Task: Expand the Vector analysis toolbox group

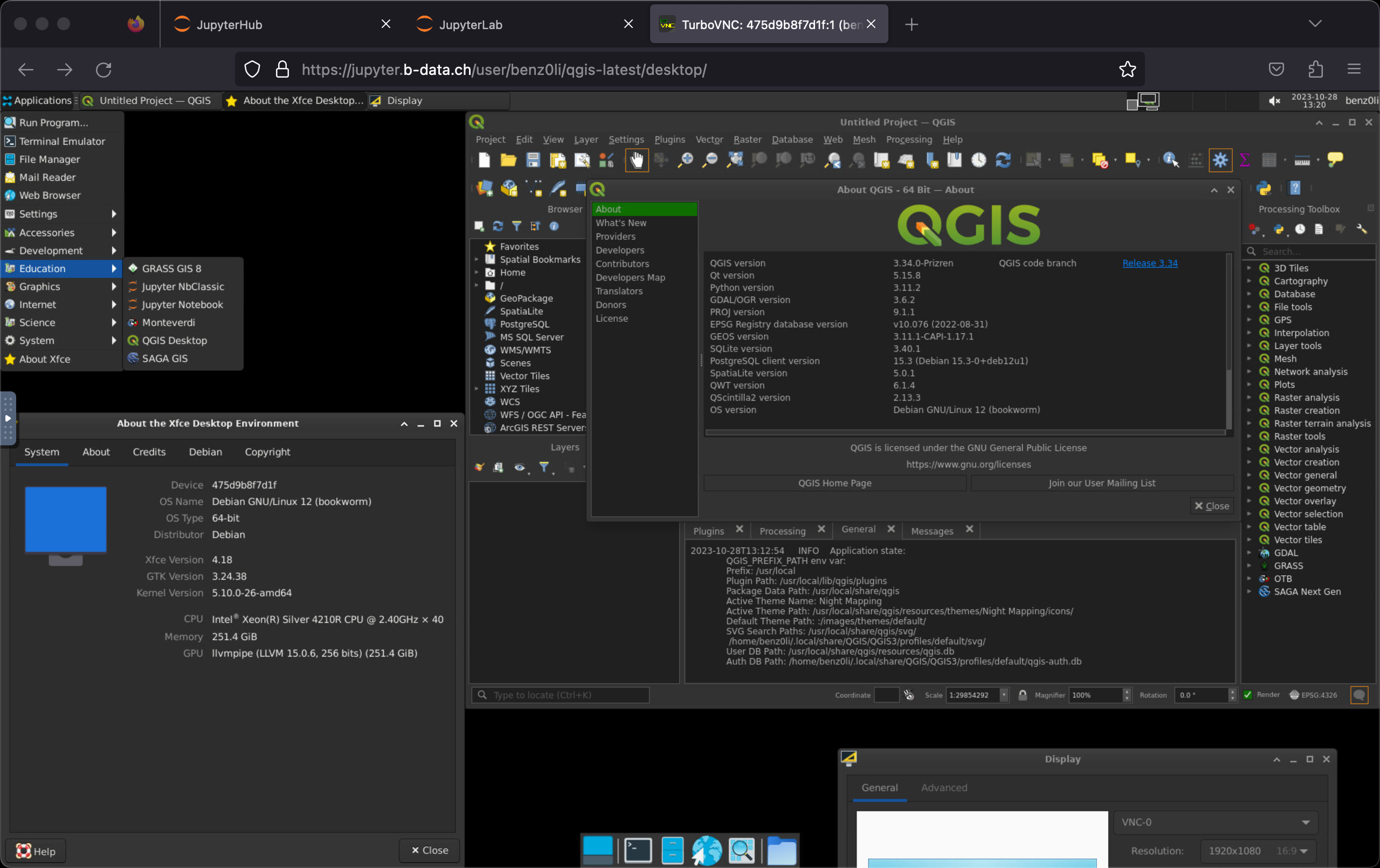Action: click(1249, 450)
